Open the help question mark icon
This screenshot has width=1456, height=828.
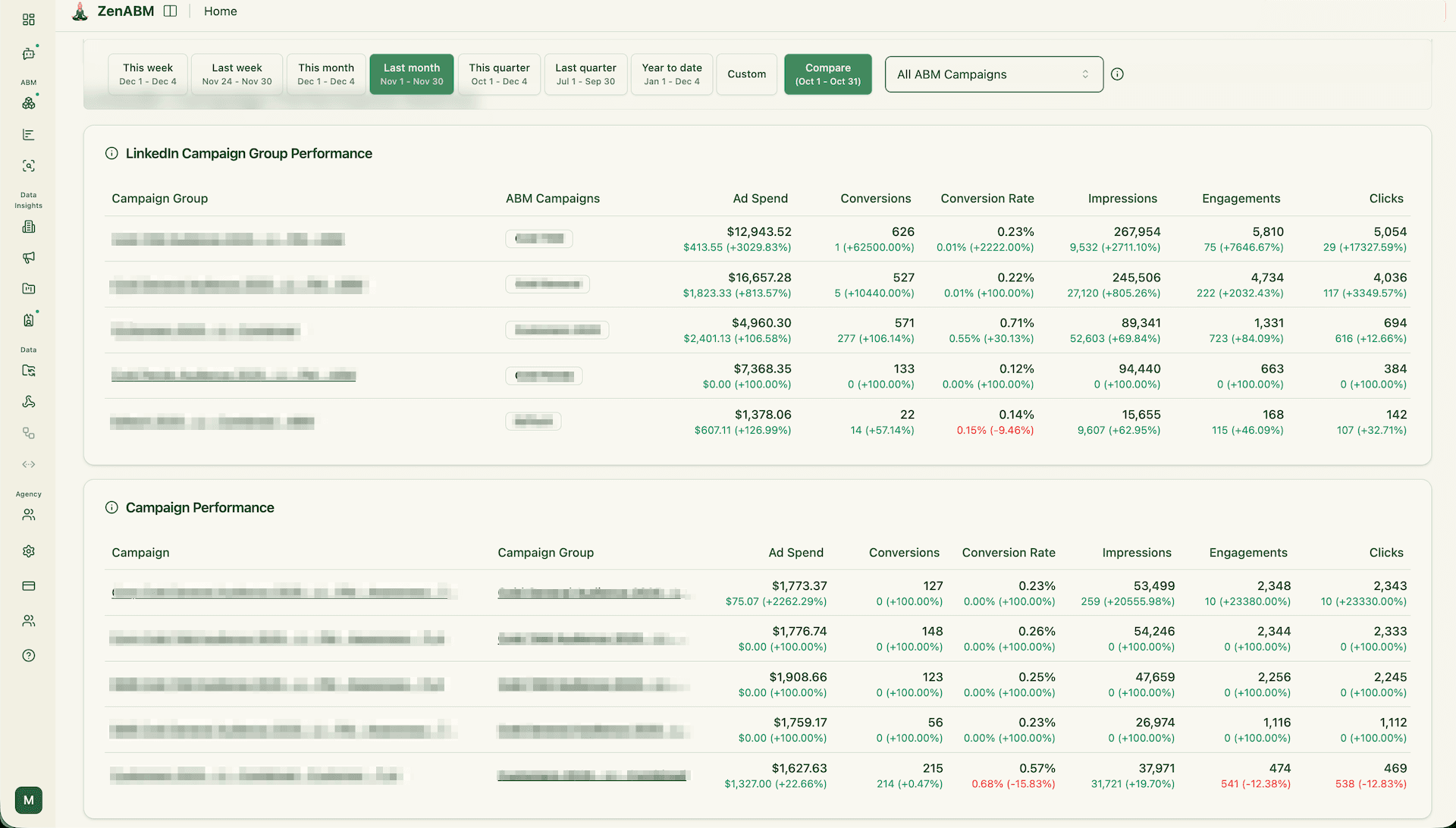coord(29,656)
